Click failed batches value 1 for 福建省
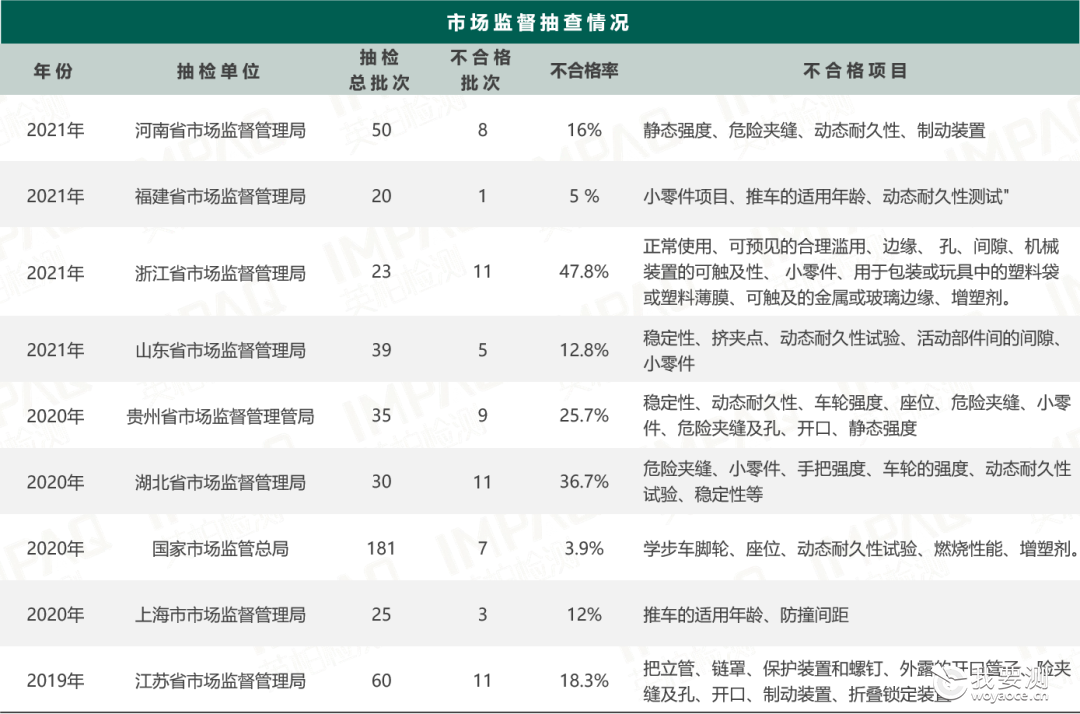 click(x=483, y=196)
